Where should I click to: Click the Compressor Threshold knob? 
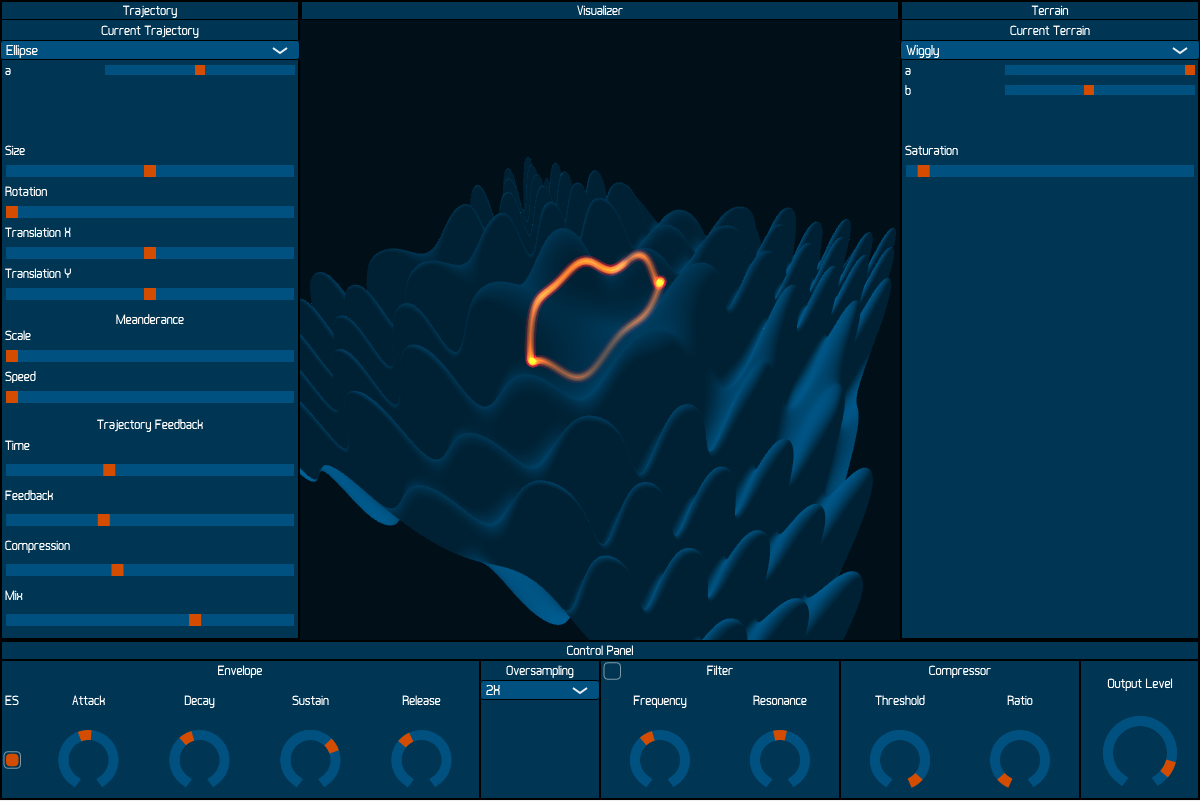coord(900,760)
